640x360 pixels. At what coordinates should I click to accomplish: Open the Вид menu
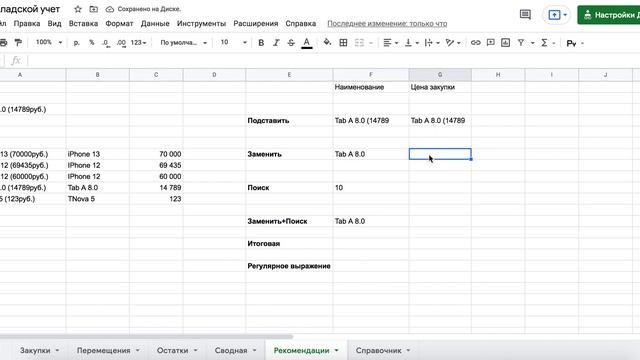click(x=54, y=24)
